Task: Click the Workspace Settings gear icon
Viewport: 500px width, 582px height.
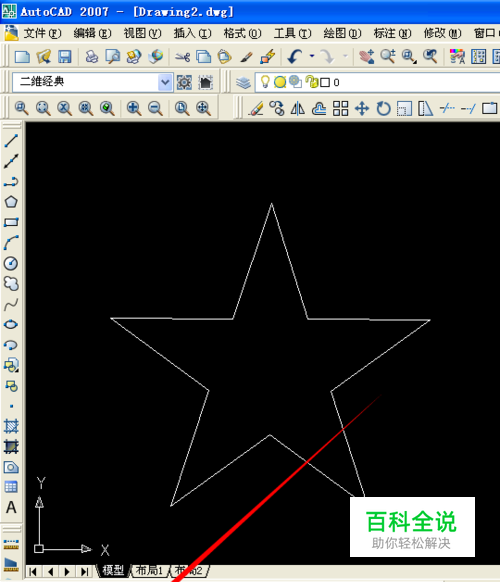Action: click(x=184, y=82)
